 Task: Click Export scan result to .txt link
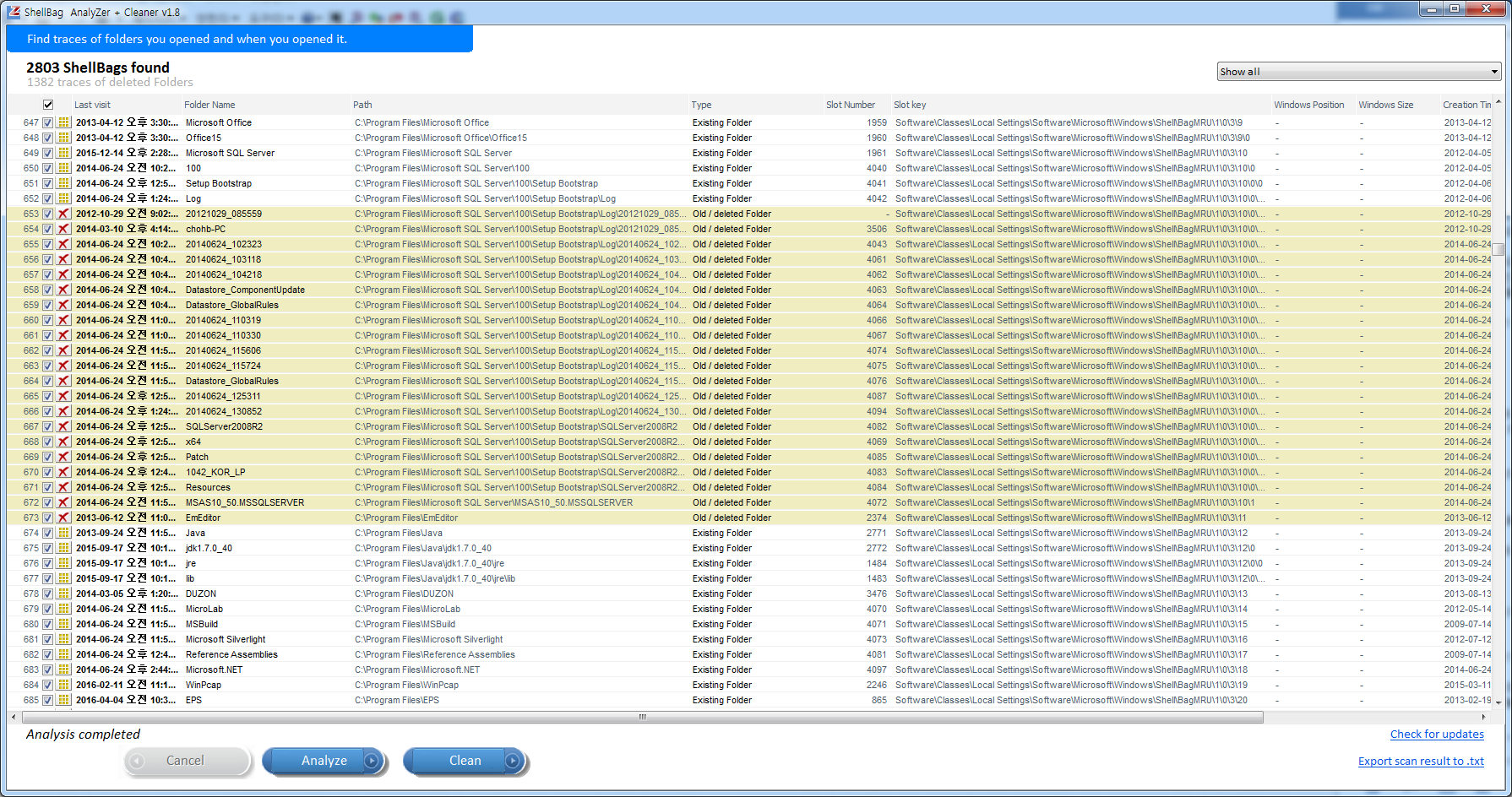pyautogui.click(x=1421, y=762)
